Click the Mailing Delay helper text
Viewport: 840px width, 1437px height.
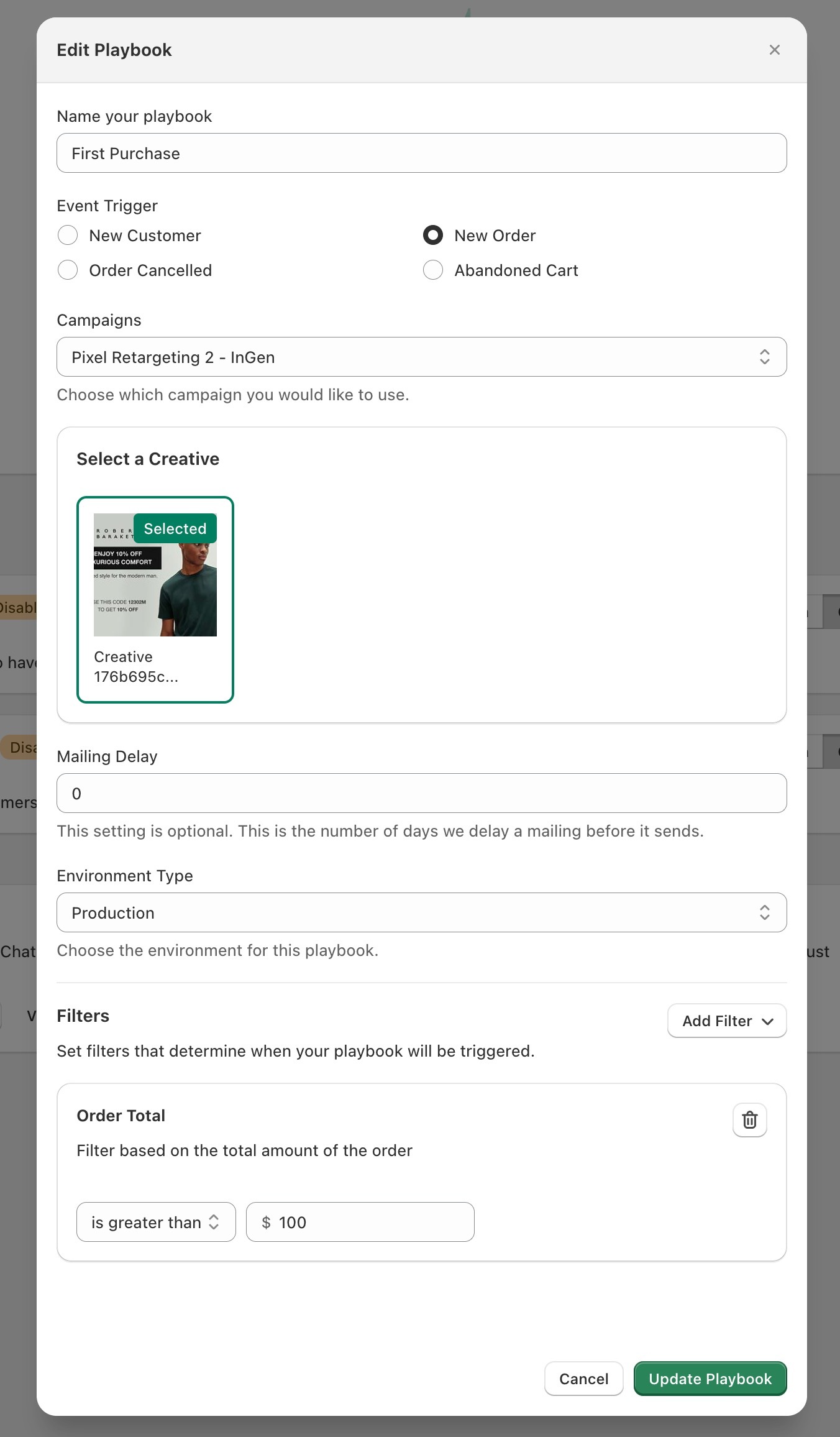point(380,831)
